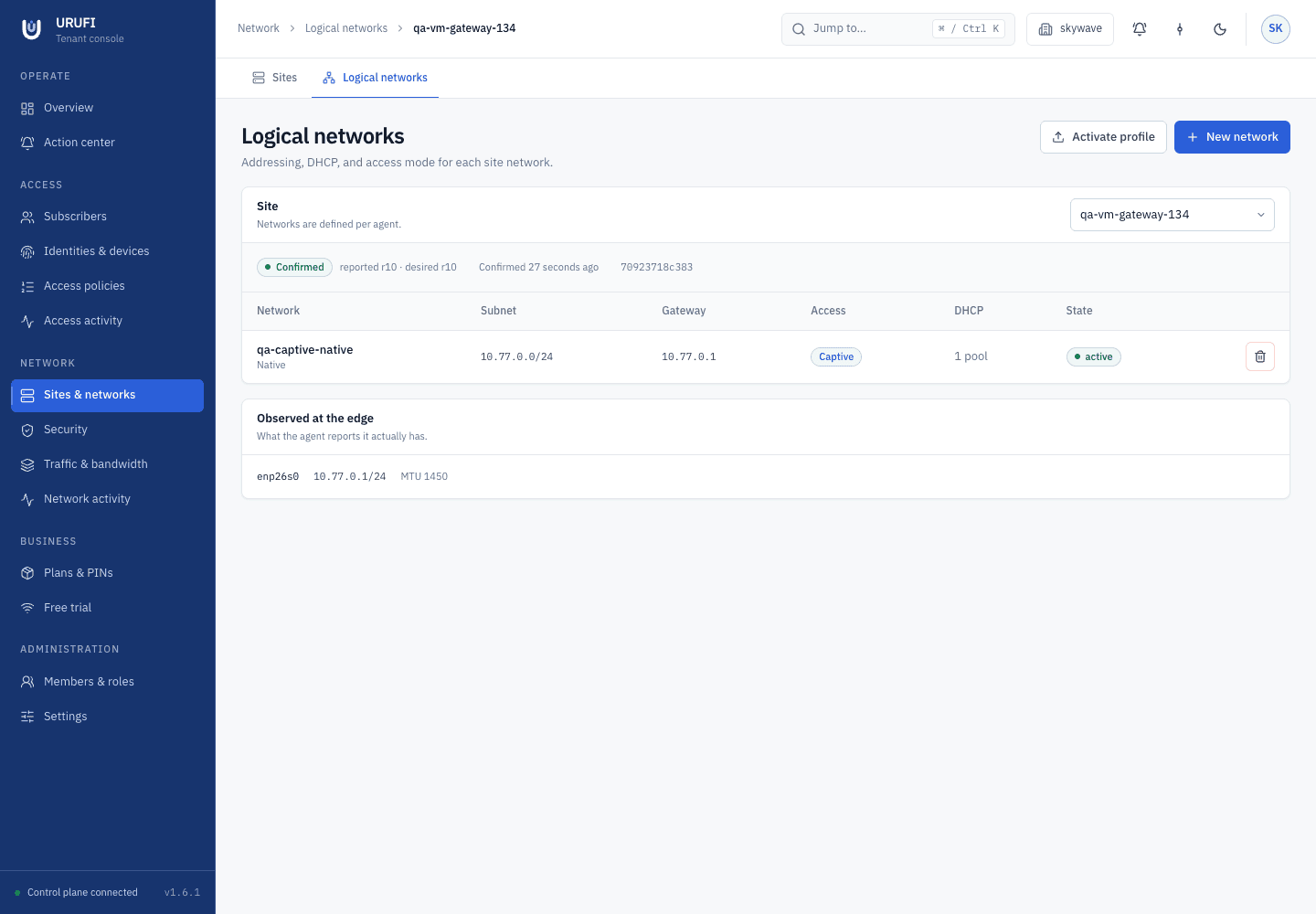Click Control plane connected status
The width and height of the screenshot is (1316, 914).
(x=76, y=892)
